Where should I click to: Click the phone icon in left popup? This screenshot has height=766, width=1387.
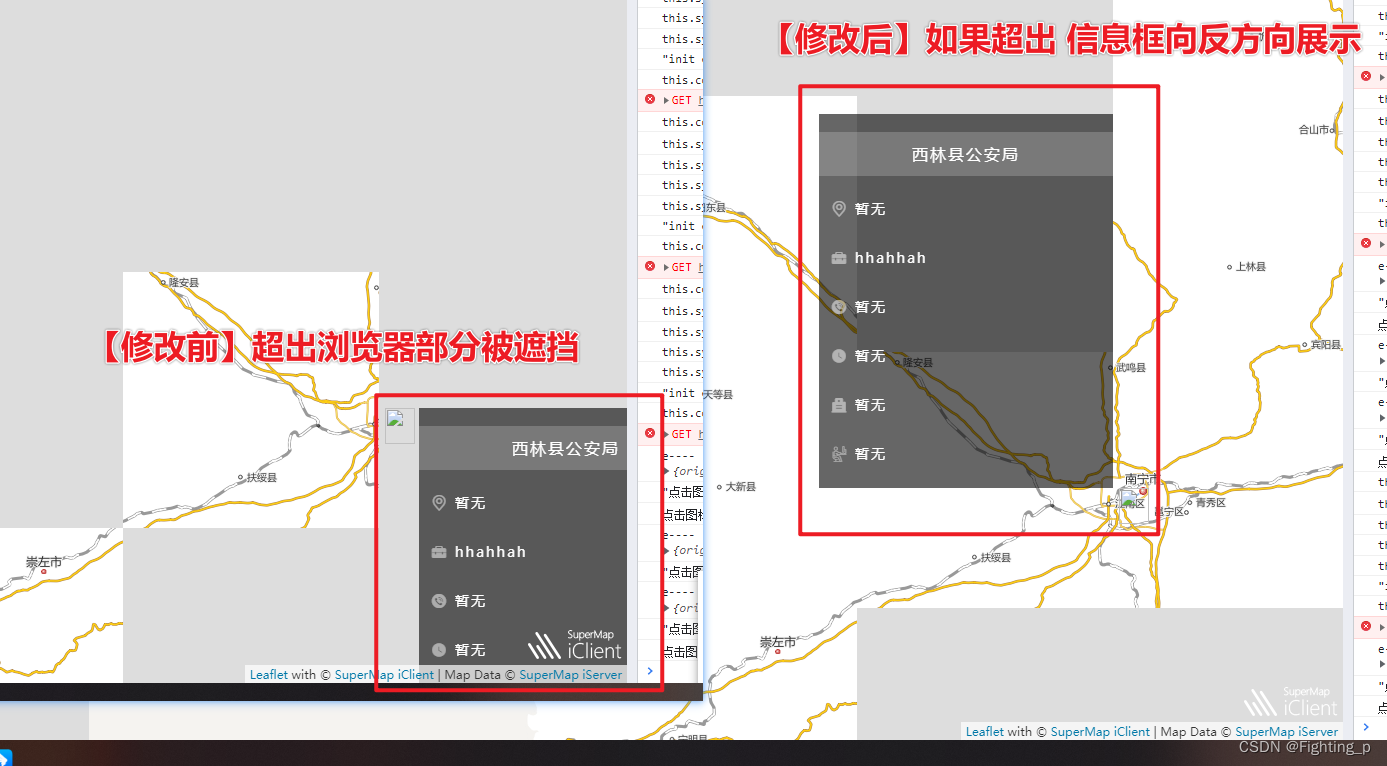coord(438,601)
